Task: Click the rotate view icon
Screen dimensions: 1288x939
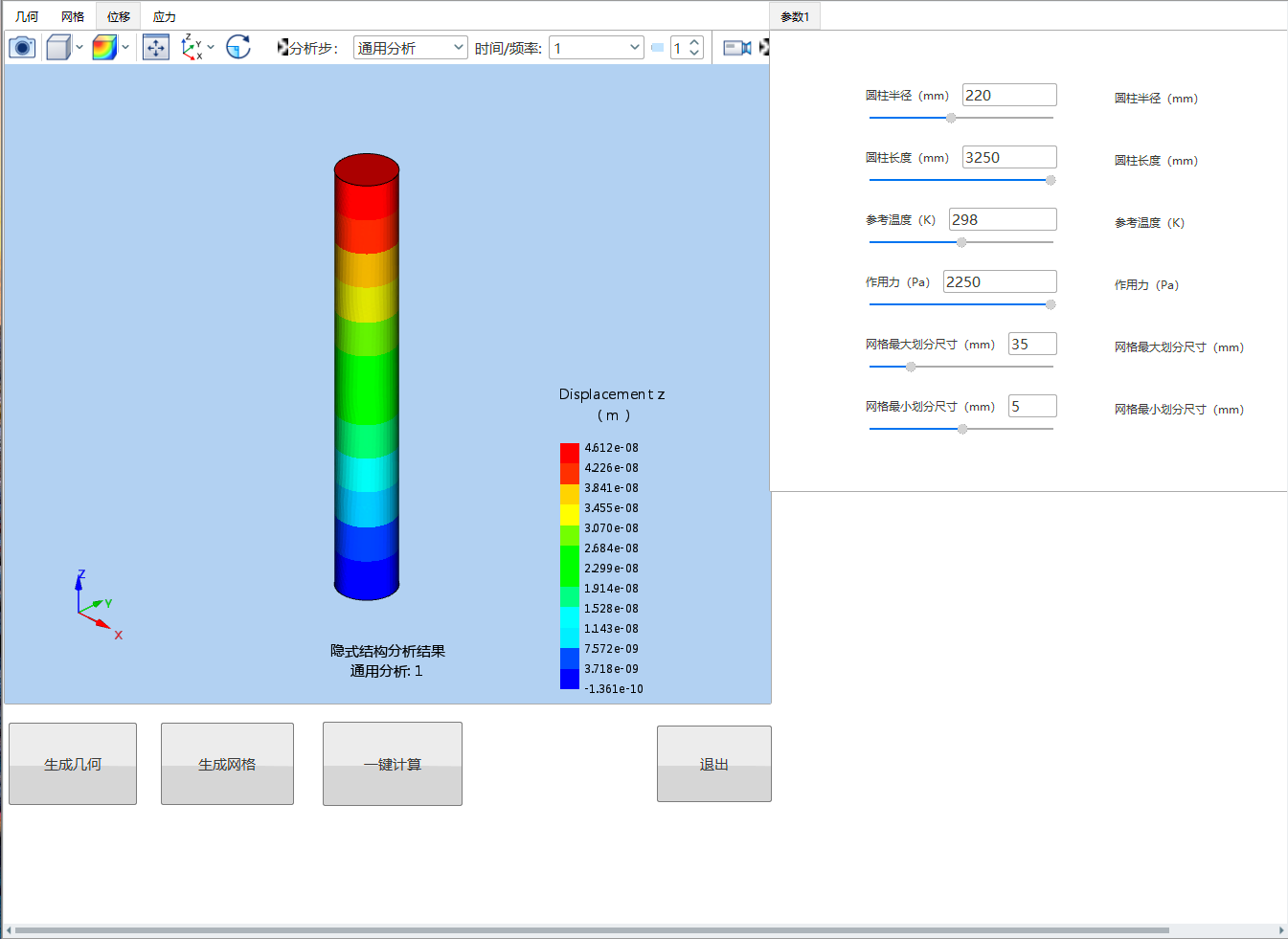Action: click(238, 47)
